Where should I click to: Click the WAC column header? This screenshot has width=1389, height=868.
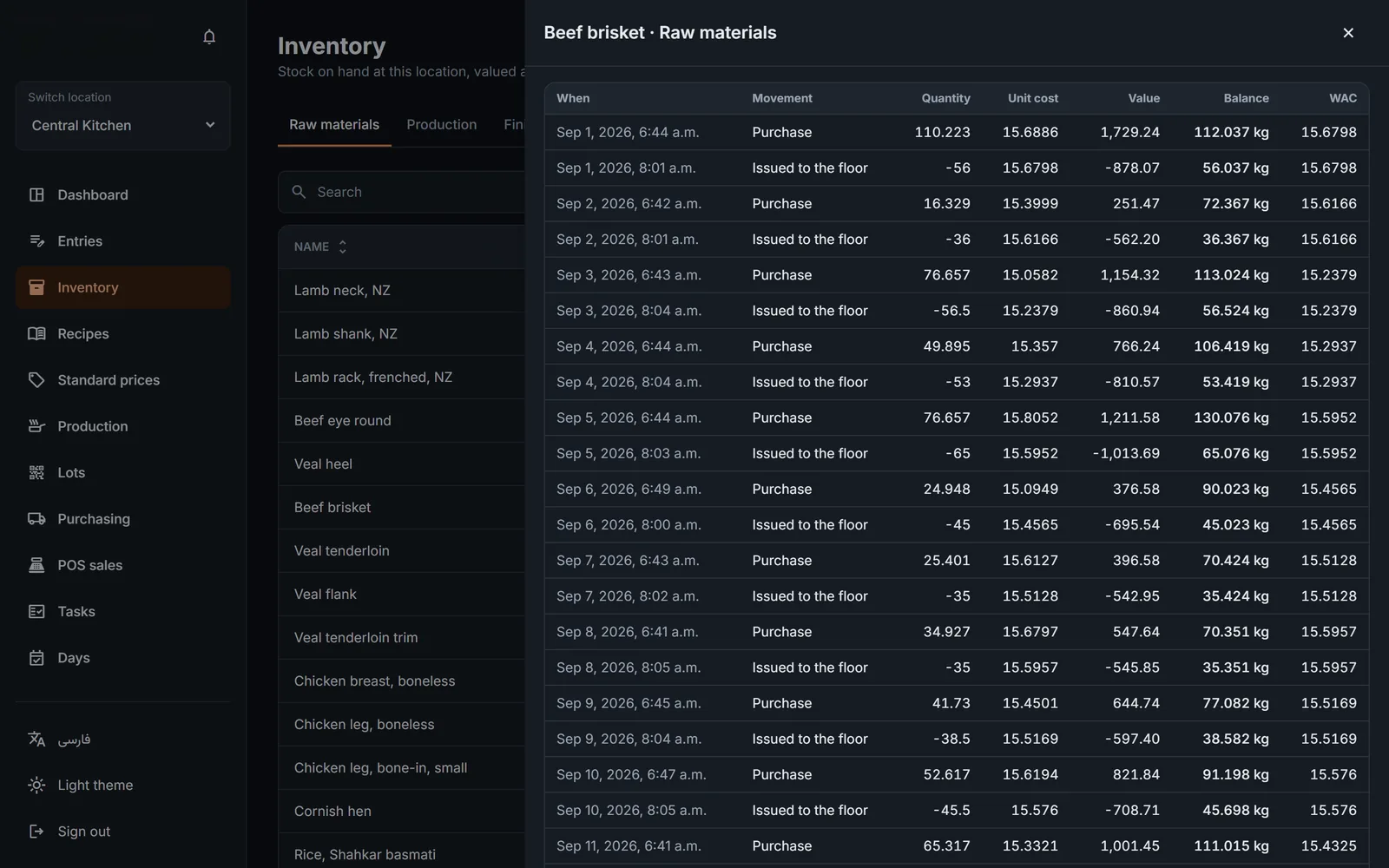coord(1343,98)
